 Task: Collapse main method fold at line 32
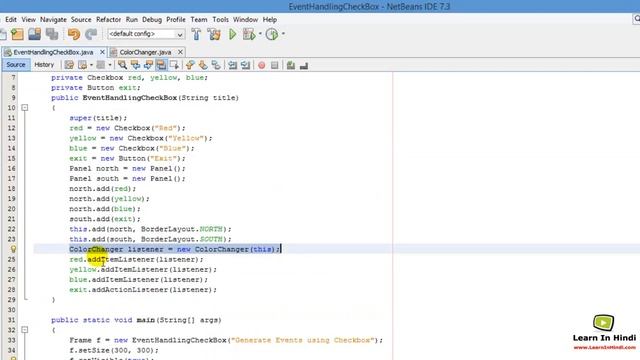(24, 330)
